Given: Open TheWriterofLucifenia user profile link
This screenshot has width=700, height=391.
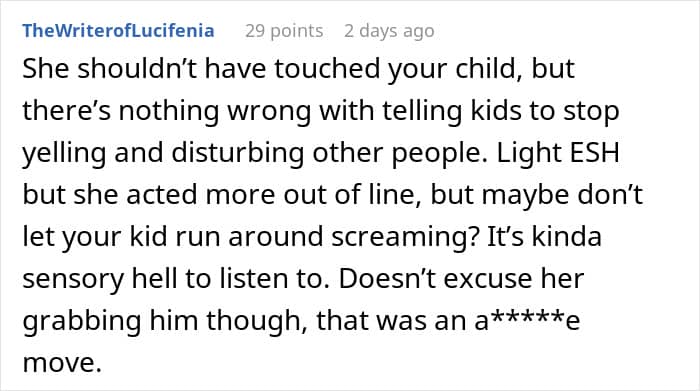Looking at the screenshot, I should (118, 31).
